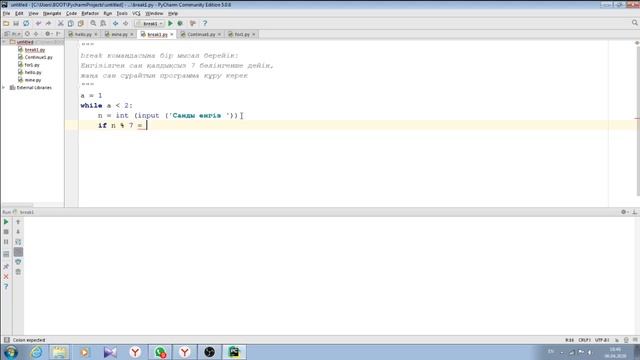640x360 pixels.
Task: Click the Synchronize toolbar icon
Action: tap(26, 24)
